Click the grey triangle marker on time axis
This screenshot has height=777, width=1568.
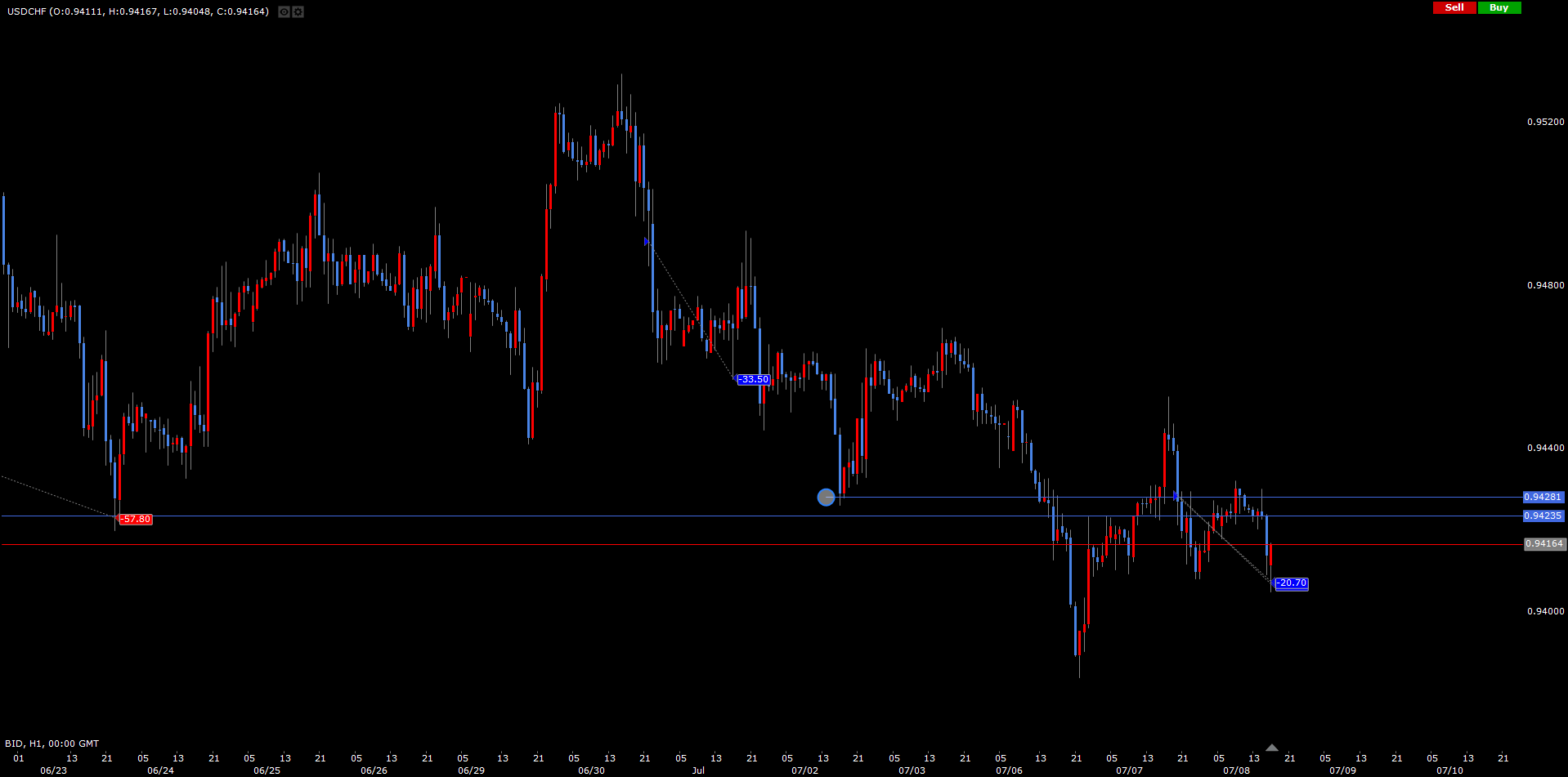(x=1271, y=748)
